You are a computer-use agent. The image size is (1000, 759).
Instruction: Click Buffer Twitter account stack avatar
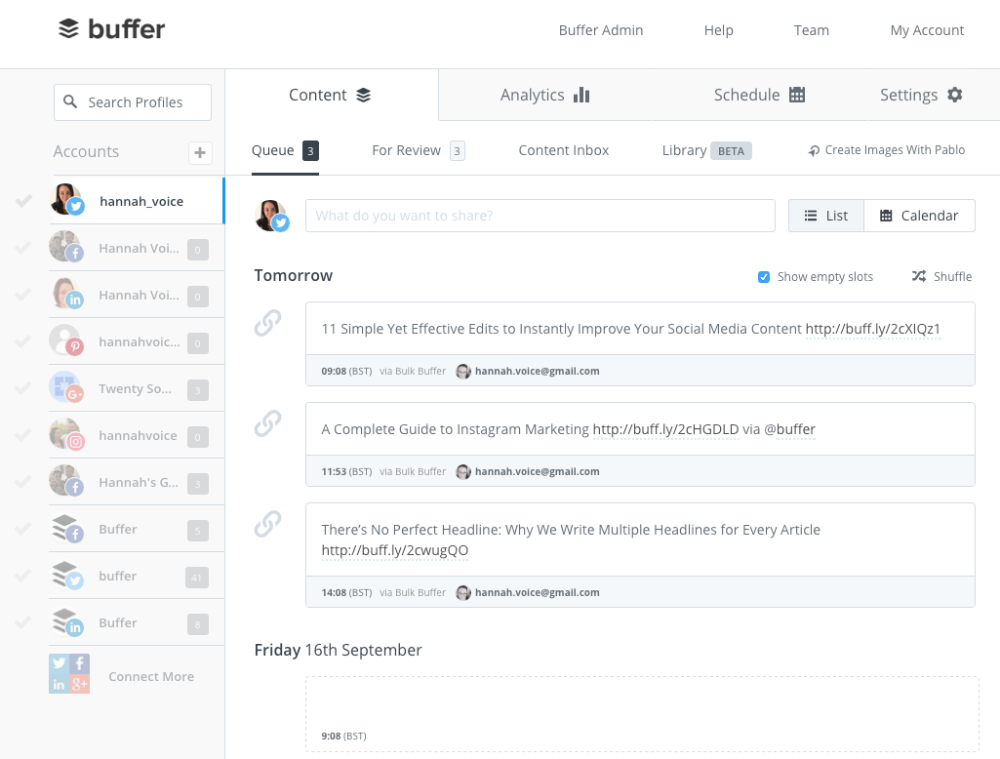67,575
